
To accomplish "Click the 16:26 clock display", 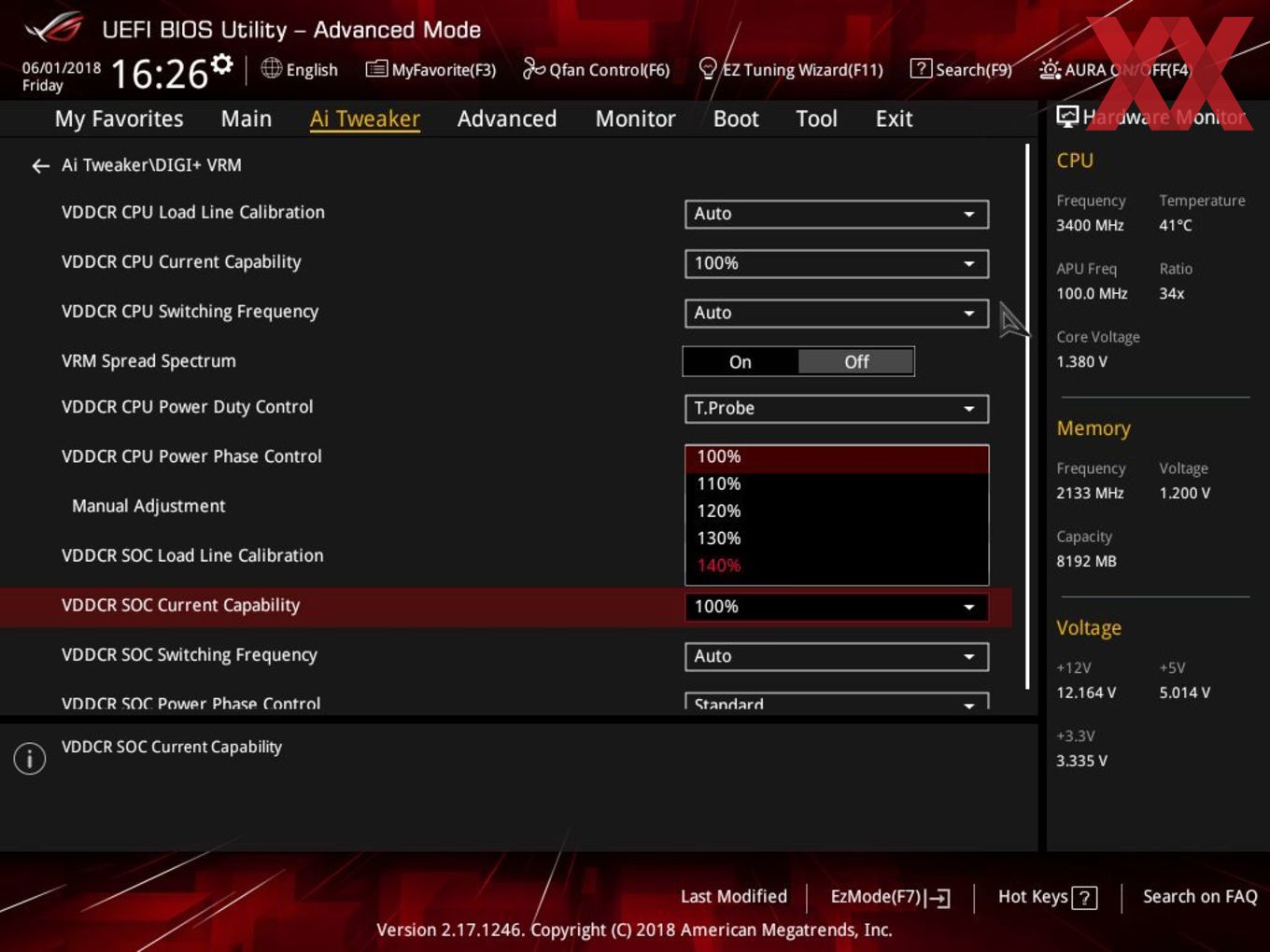I will point(159,74).
